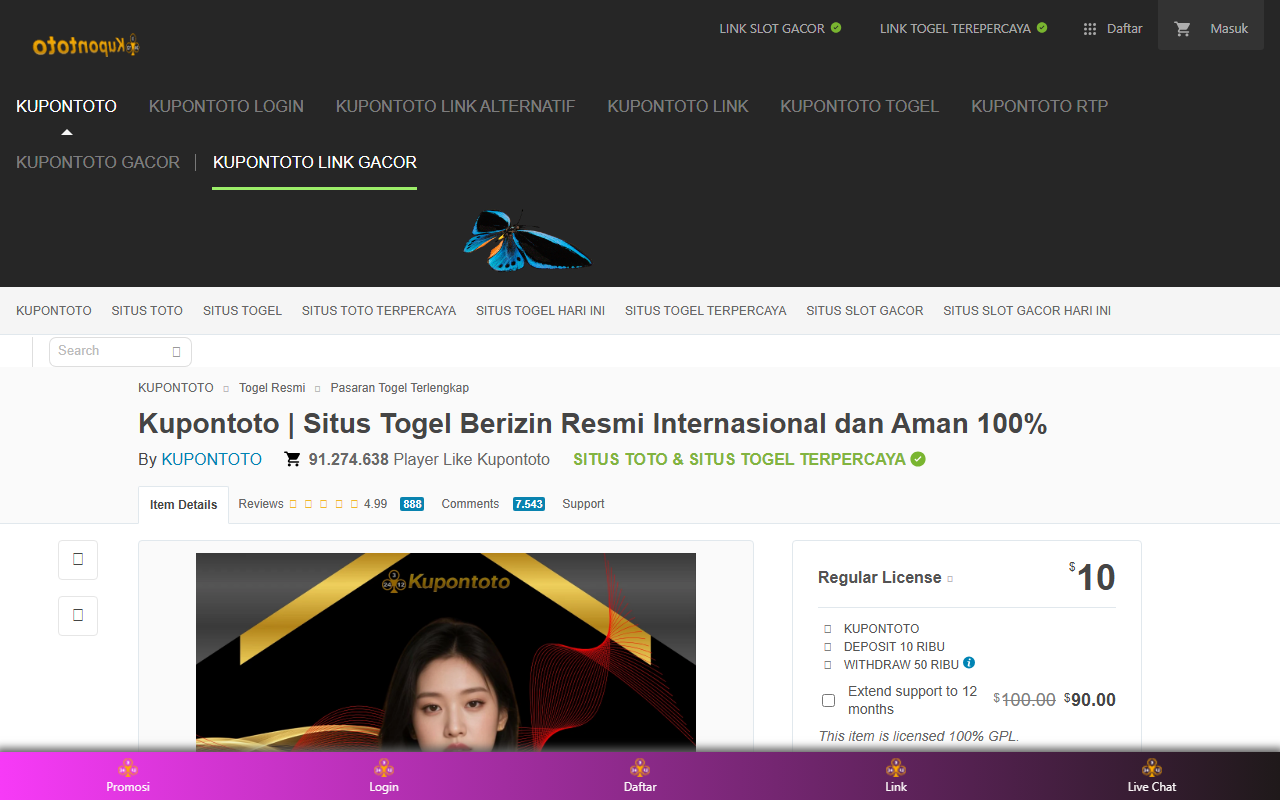This screenshot has height=800, width=1280.
Task: Click the LINK SLOT GACOR link
Action: 772,29
